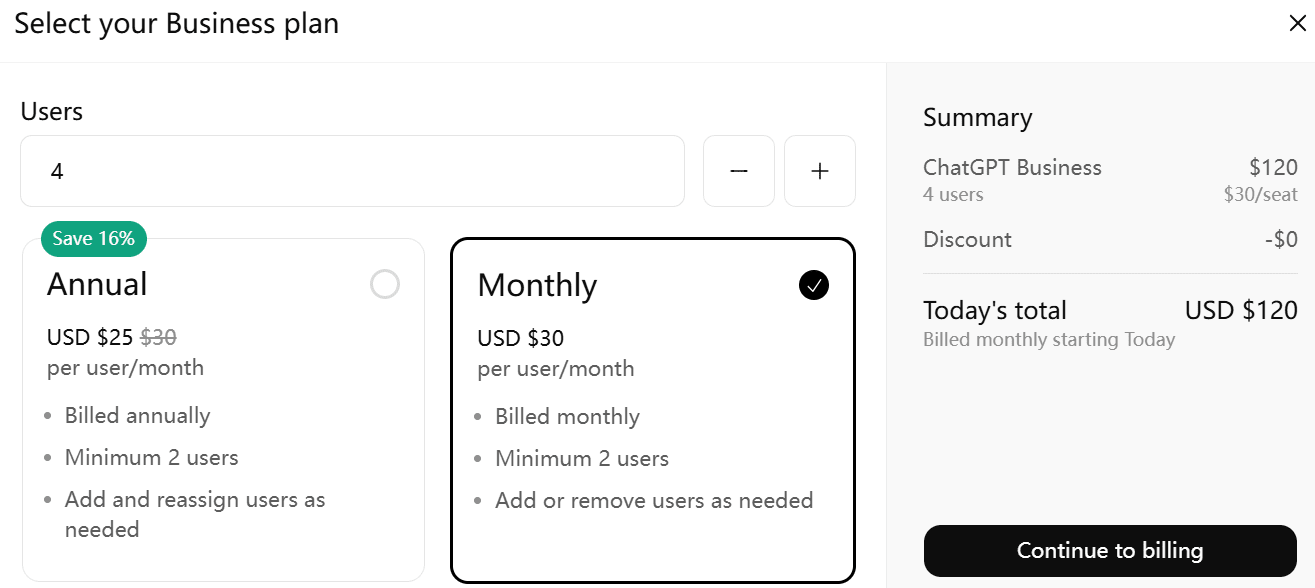
Task: Select the Annual plan radio button
Action: 385,285
